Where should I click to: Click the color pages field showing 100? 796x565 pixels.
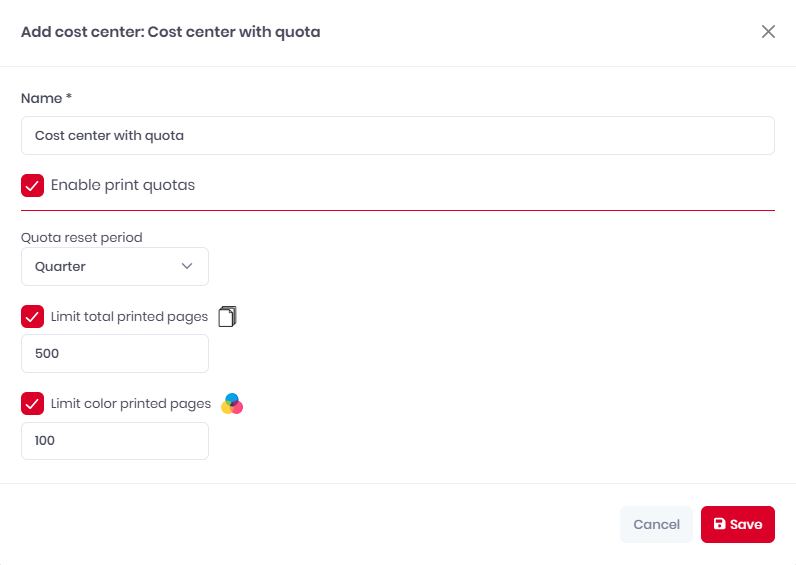115,441
